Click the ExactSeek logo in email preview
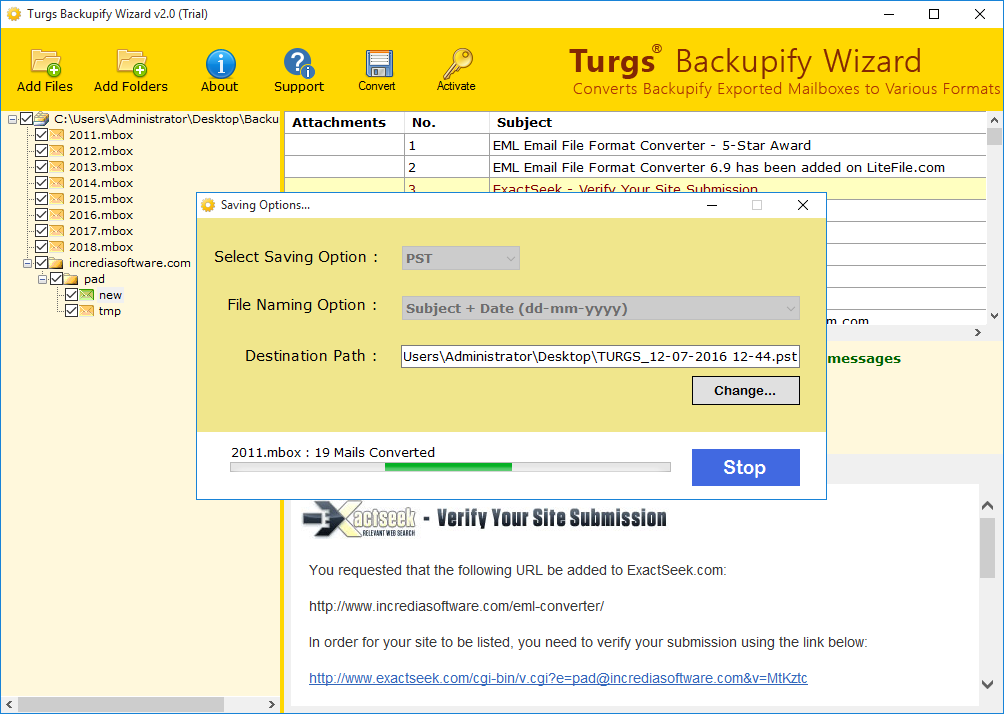Viewport: 1004px width, 714px height. tap(359, 518)
